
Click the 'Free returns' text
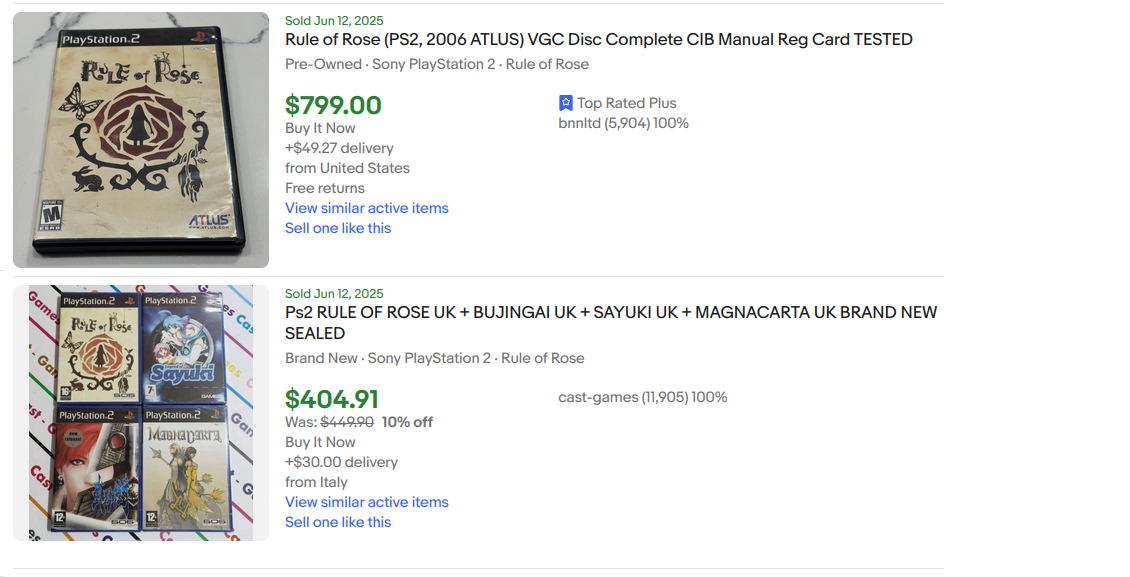[325, 188]
